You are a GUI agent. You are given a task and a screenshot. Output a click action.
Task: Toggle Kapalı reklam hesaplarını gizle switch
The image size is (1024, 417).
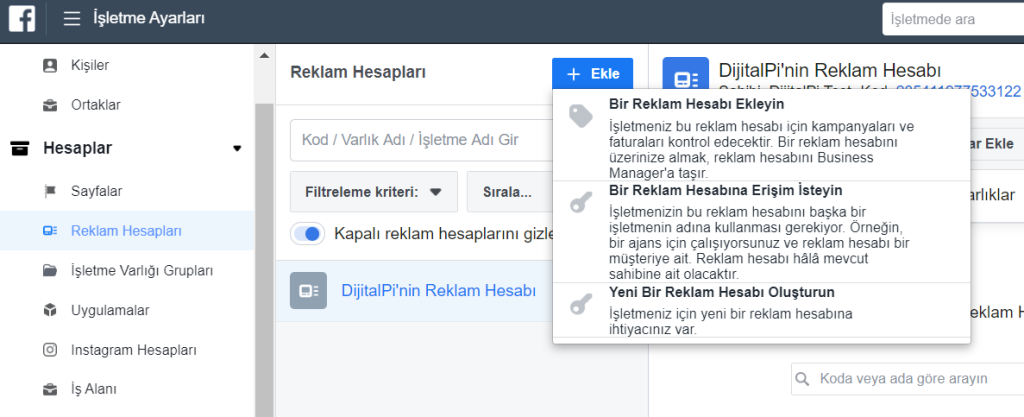[x=308, y=234]
